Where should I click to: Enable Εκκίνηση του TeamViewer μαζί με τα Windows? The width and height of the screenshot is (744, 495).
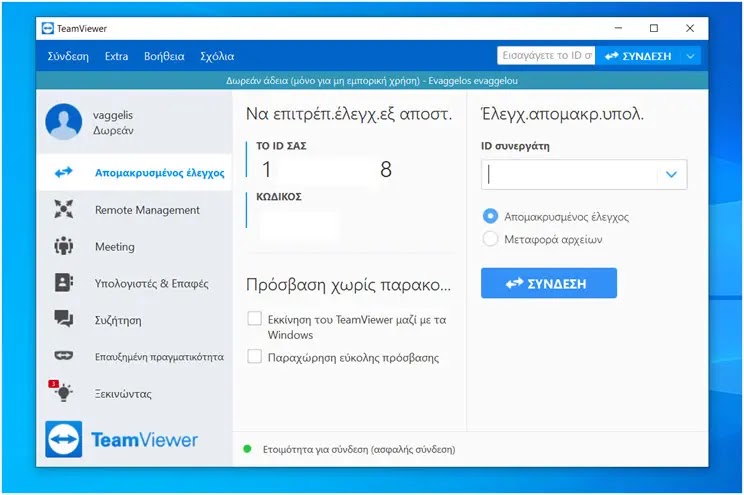point(255,319)
